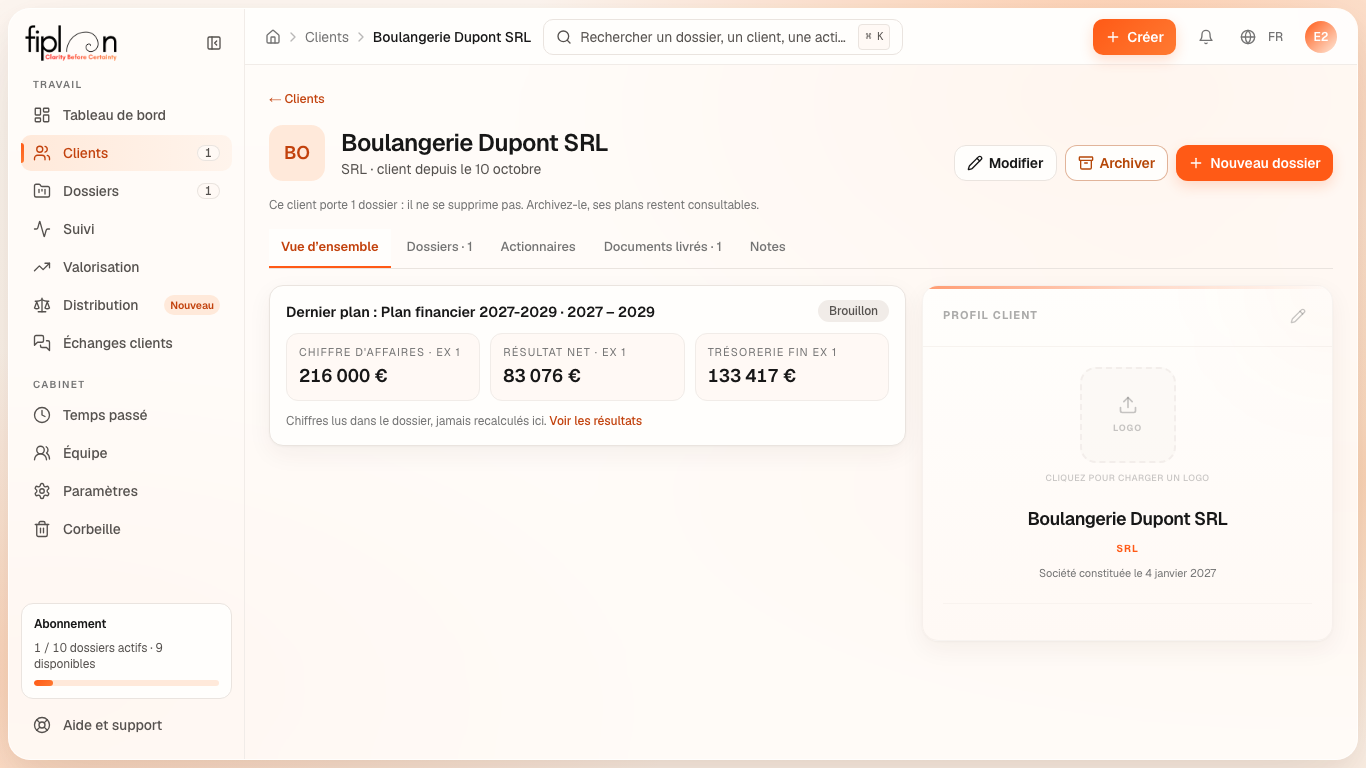Click the BO client avatar
Viewport: 1366px width, 768px height.
[297, 153]
